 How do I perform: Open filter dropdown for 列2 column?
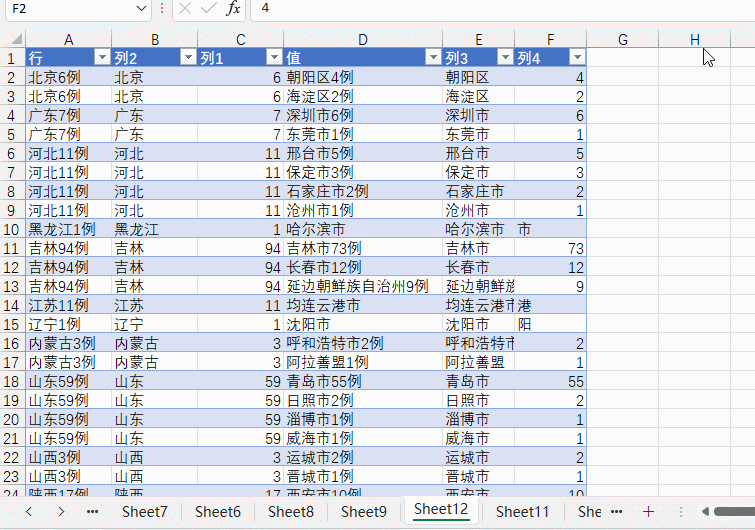(188, 58)
